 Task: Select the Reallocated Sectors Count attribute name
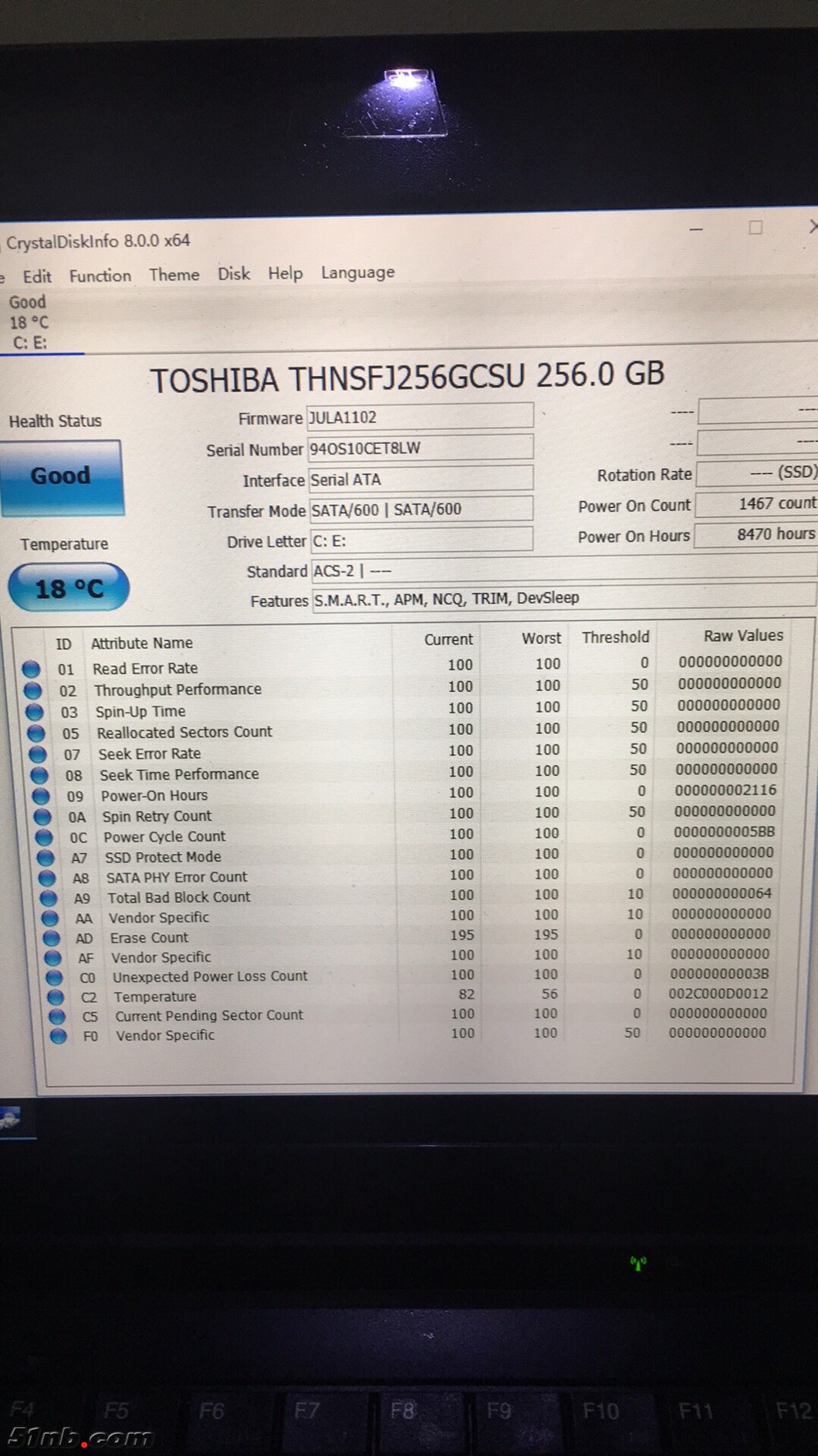click(184, 732)
